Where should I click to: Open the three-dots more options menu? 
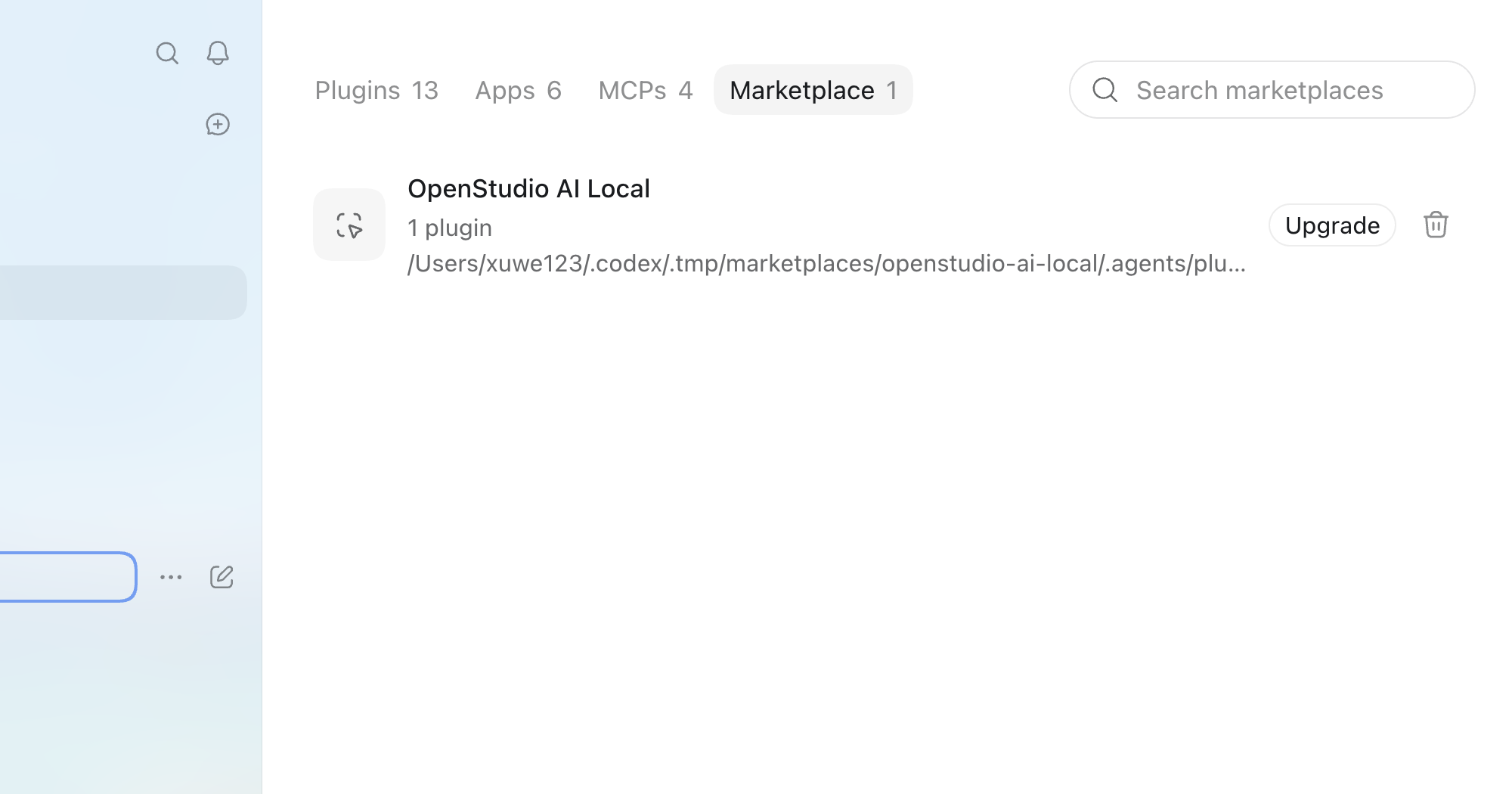click(171, 577)
